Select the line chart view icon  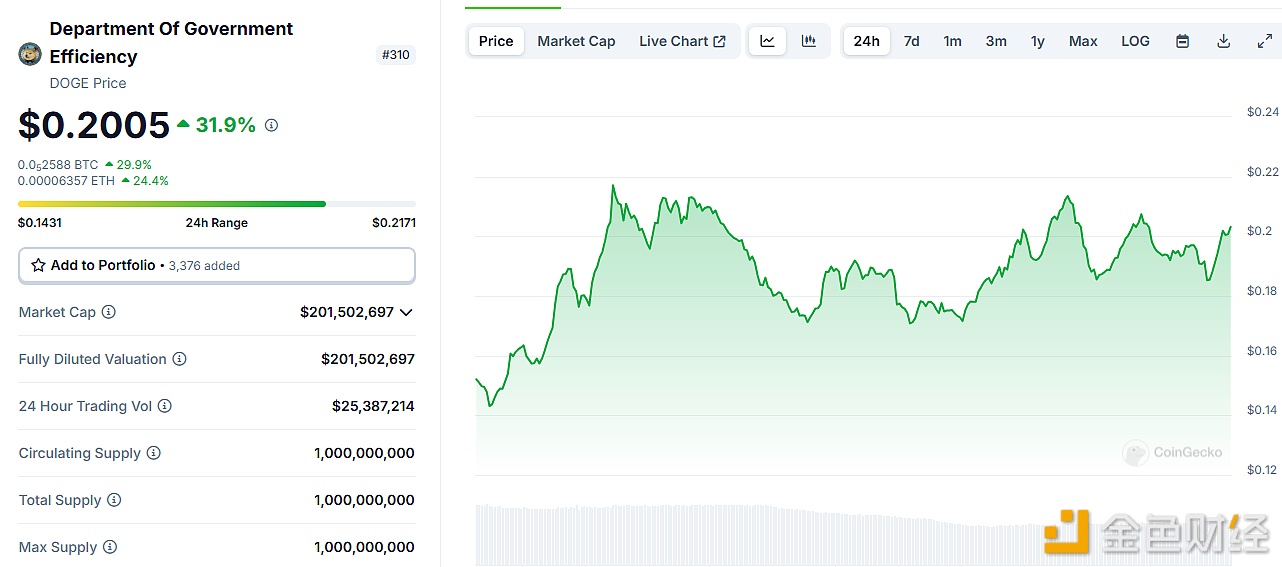(767, 41)
